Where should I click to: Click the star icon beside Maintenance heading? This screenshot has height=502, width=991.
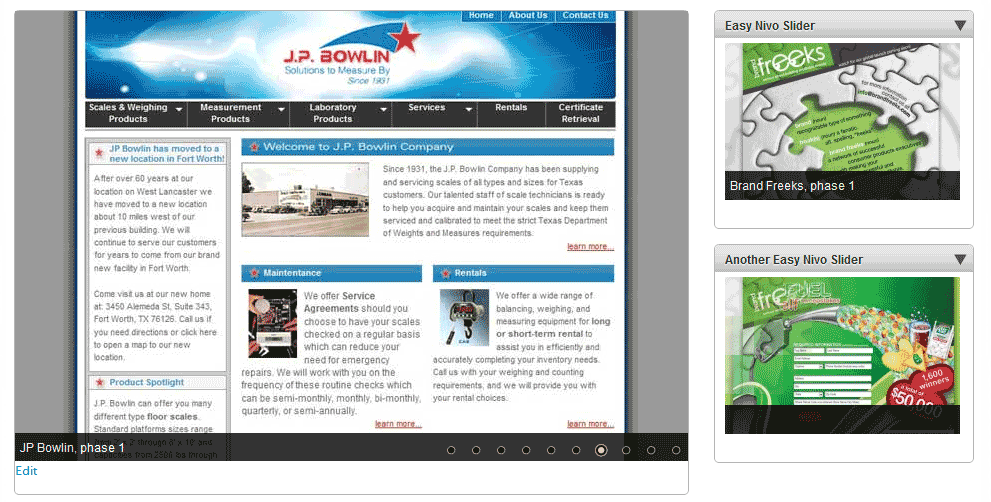254,273
